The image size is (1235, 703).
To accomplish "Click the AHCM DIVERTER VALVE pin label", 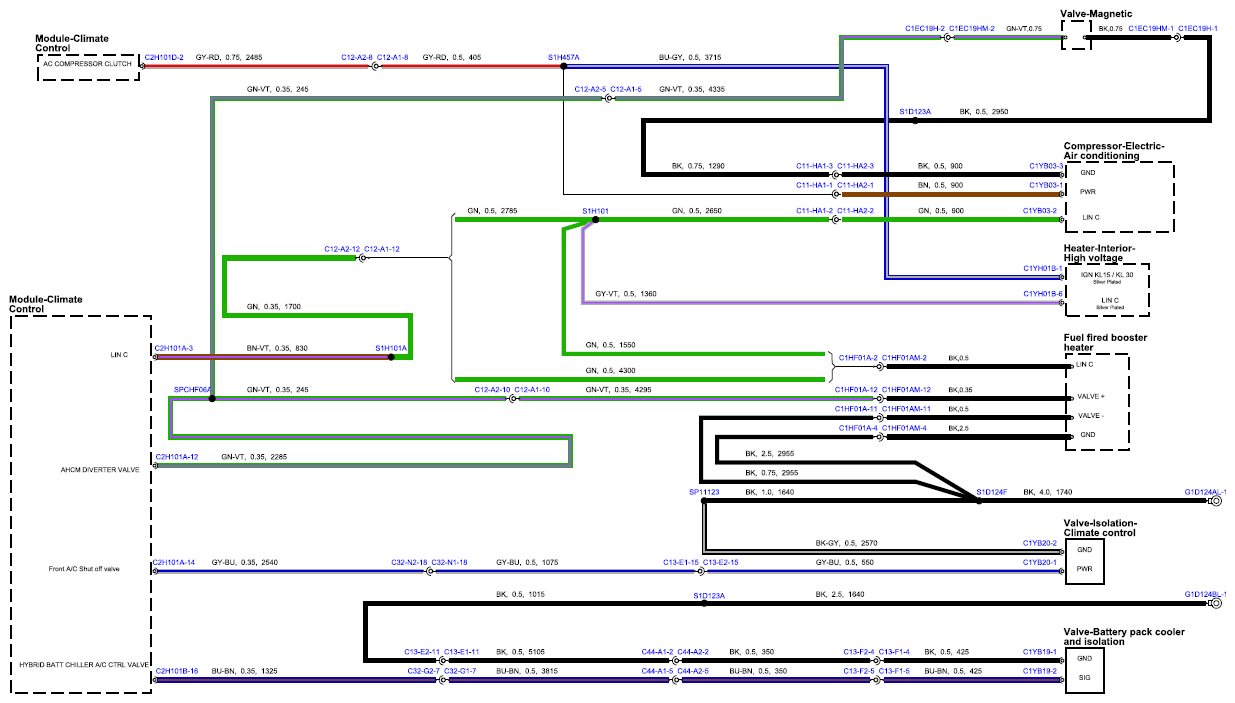I will (x=99, y=468).
